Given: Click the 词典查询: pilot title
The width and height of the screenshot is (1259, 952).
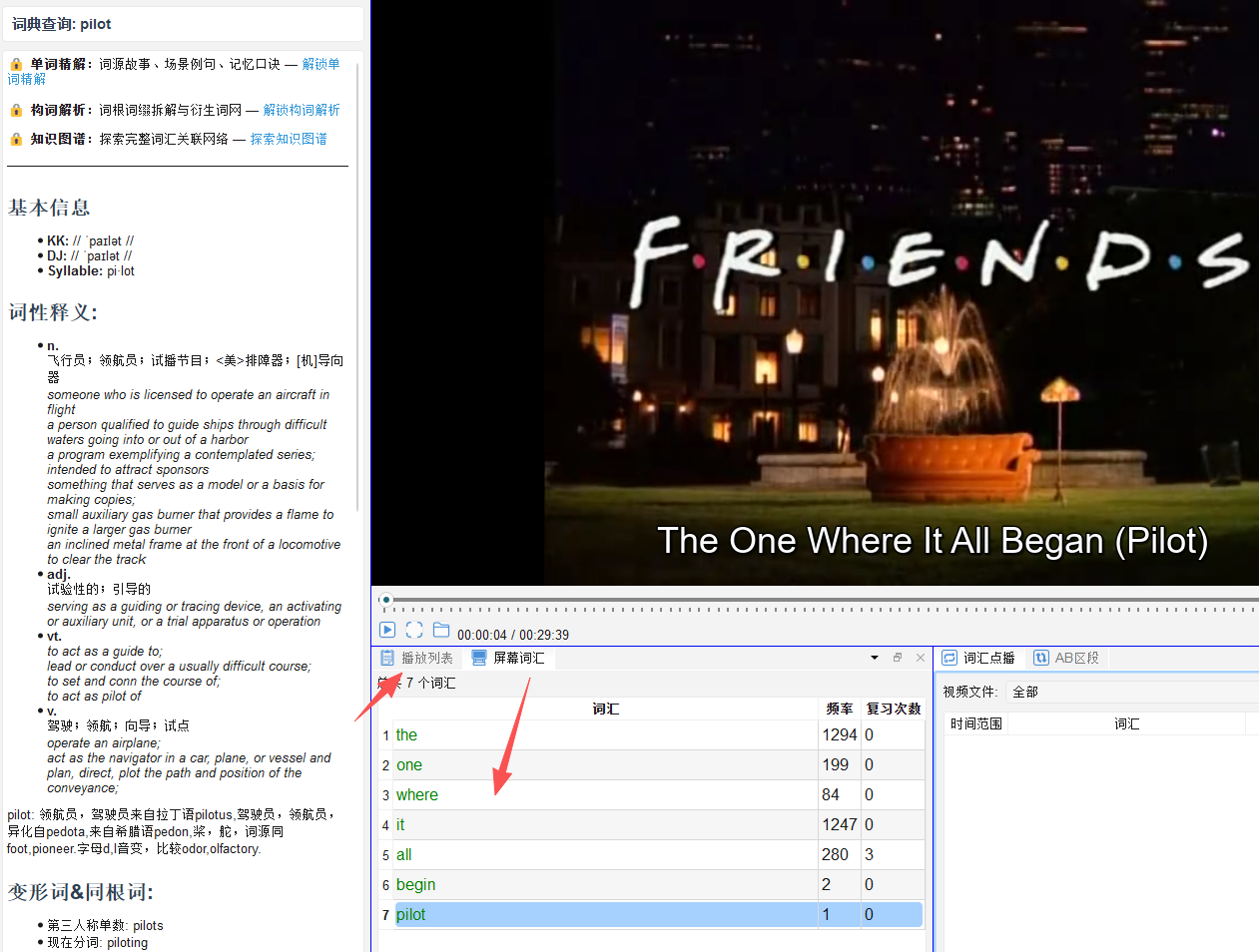Looking at the screenshot, I should tap(62, 24).
